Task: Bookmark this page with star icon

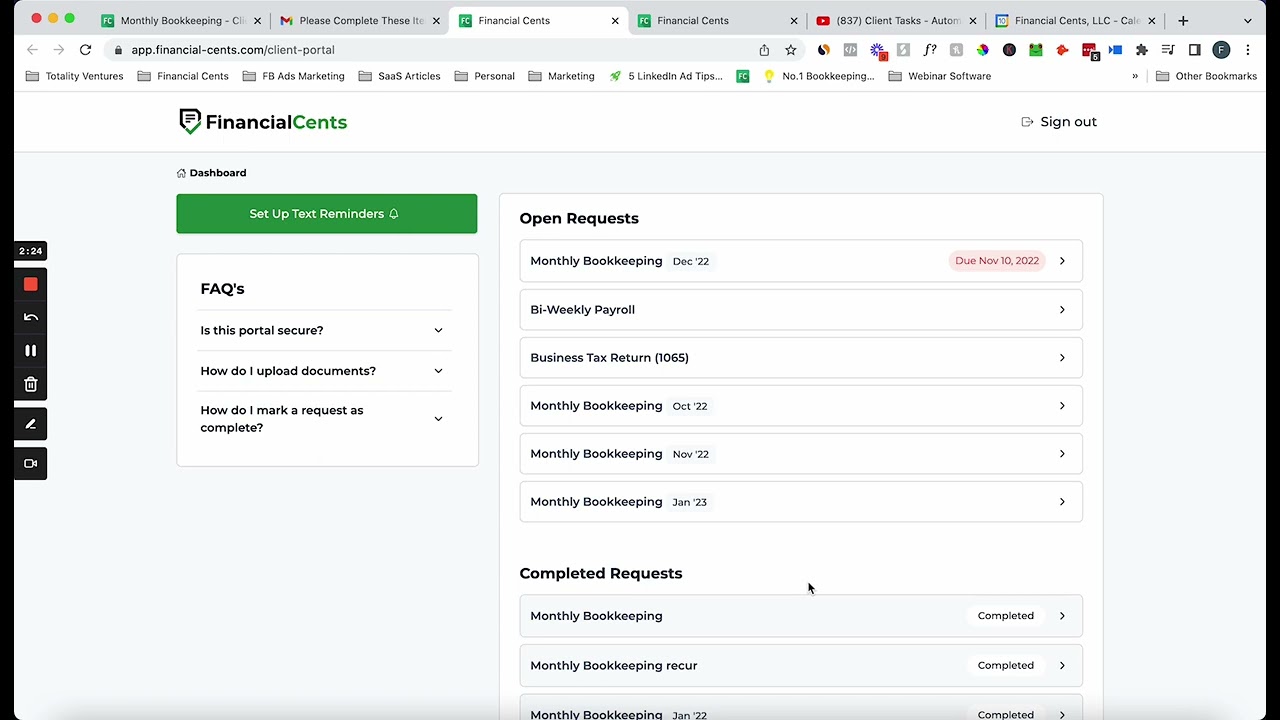Action: pyautogui.click(x=790, y=50)
